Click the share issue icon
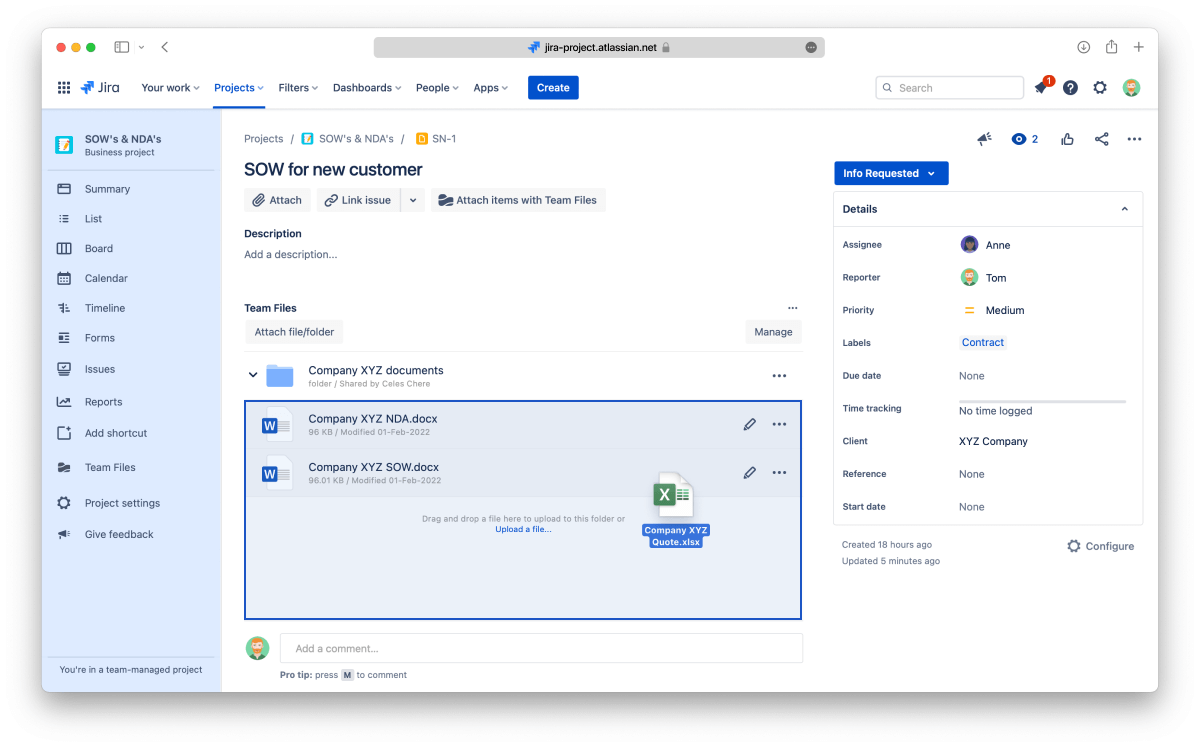The height and width of the screenshot is (747, 1200). tap(1101, 139)
